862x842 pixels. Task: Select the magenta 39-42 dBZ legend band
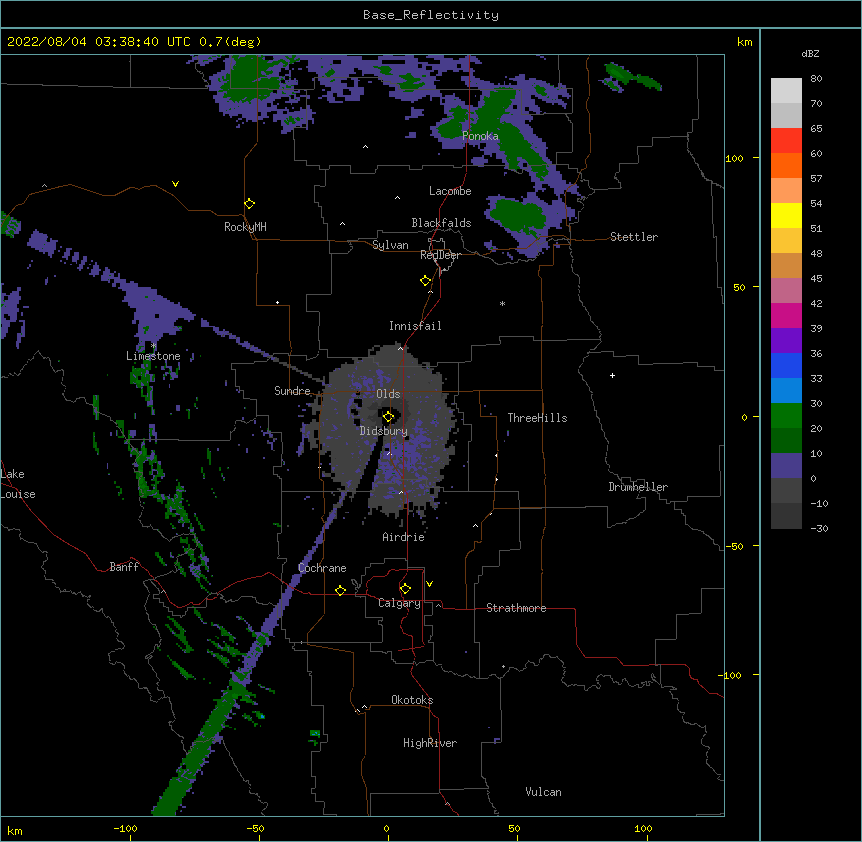point(786,315)
